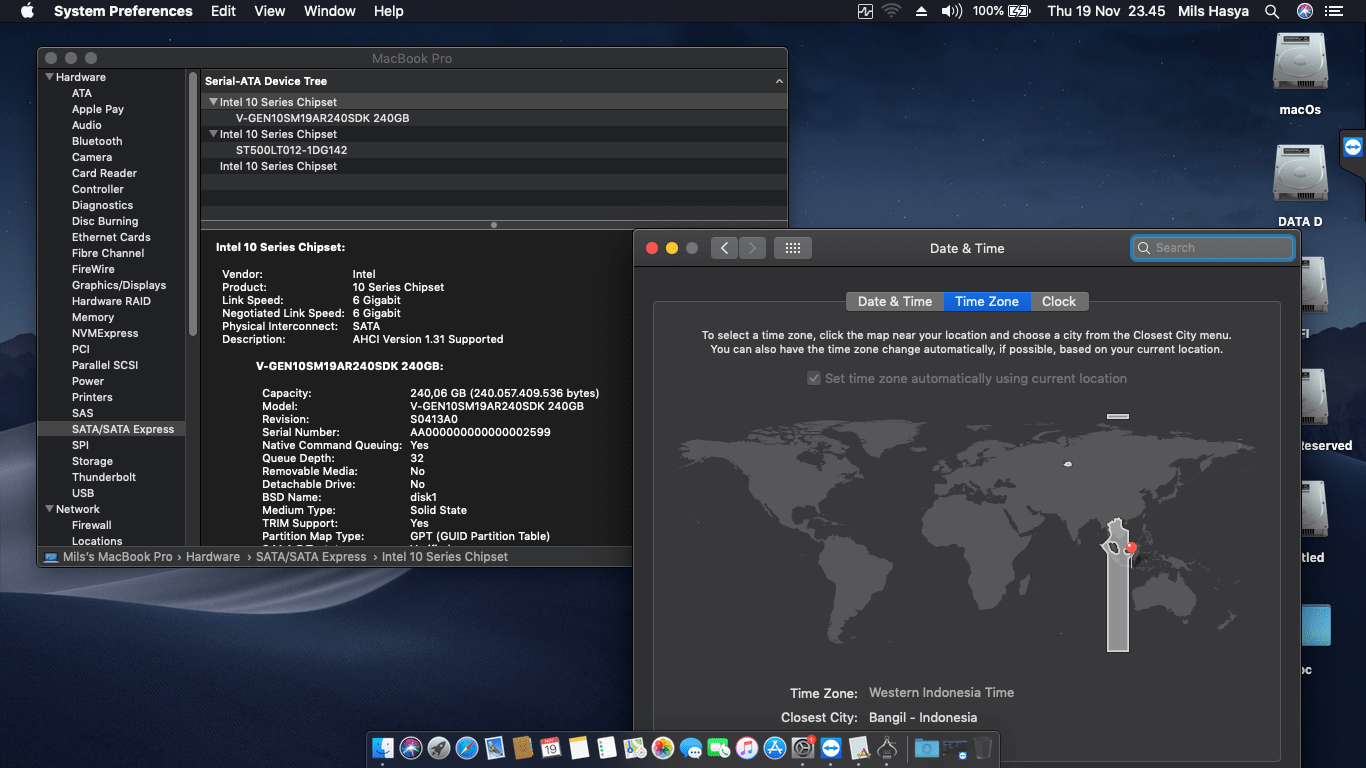Open Notes icon in the dock
This screenshot has height=768, width=1366.
tap(579, 747)
